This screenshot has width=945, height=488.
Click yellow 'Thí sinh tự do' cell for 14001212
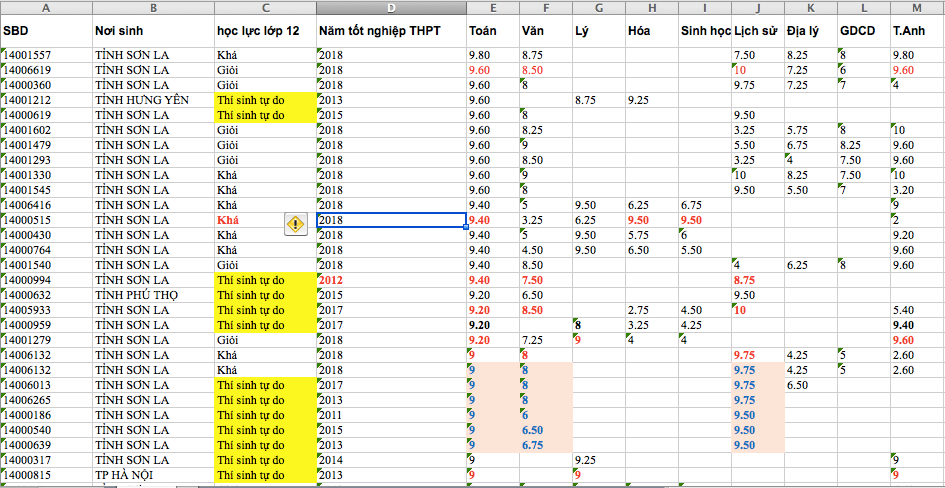[x=265, y=100]
